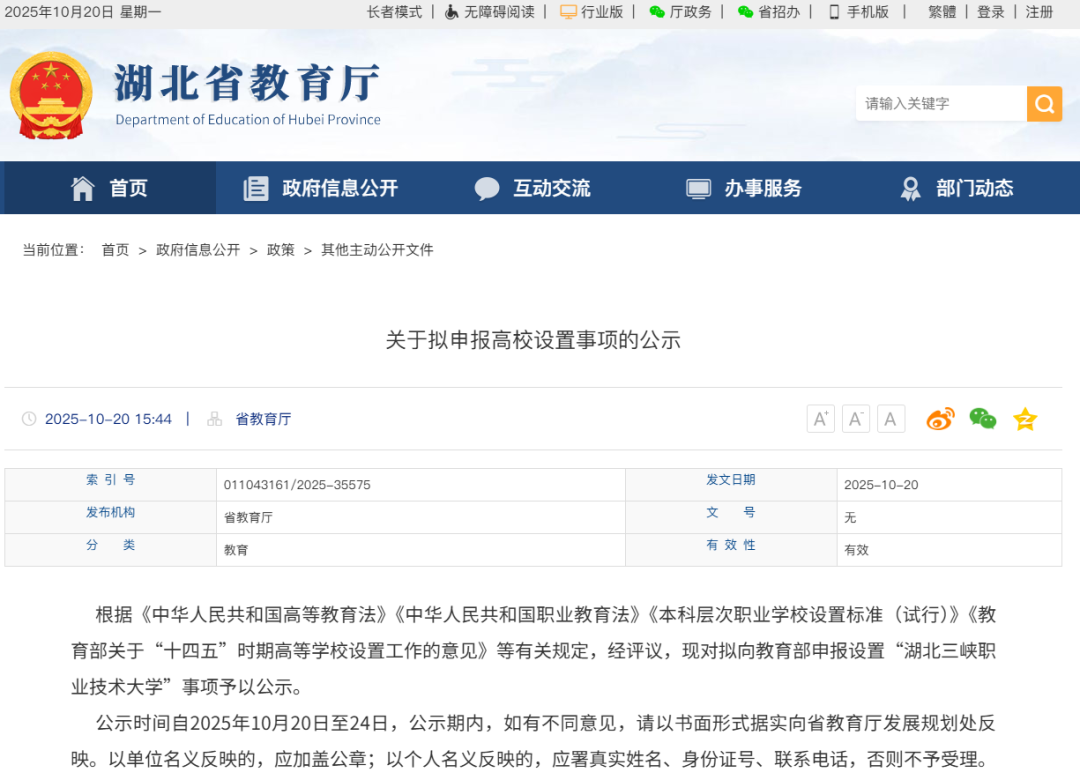The width and height of the screenshot is (1080, 780).
Task: Increase font size with A+ button
Action: (820, 419)
